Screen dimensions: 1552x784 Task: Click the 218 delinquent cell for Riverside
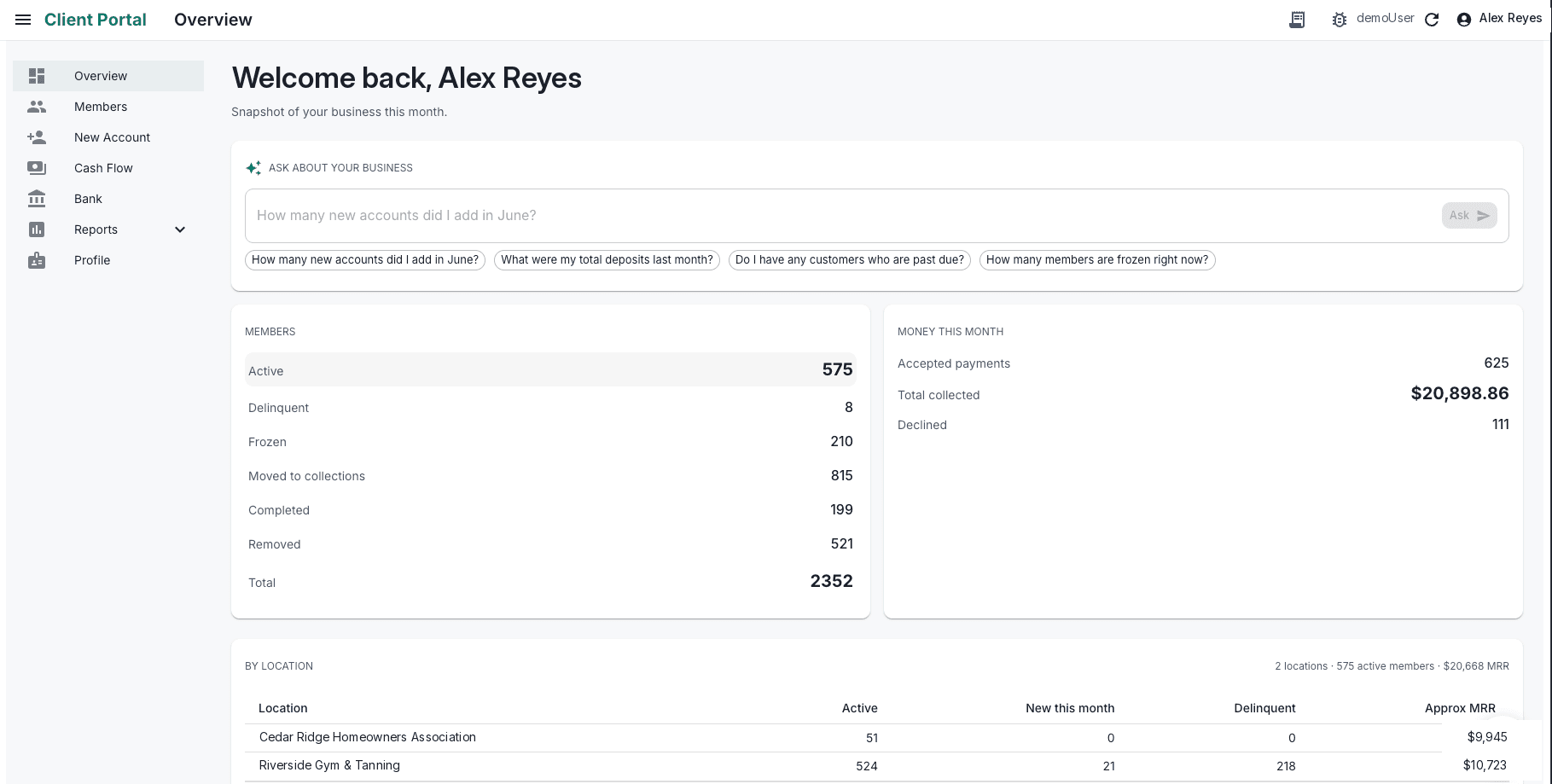tap(1286, 766)
